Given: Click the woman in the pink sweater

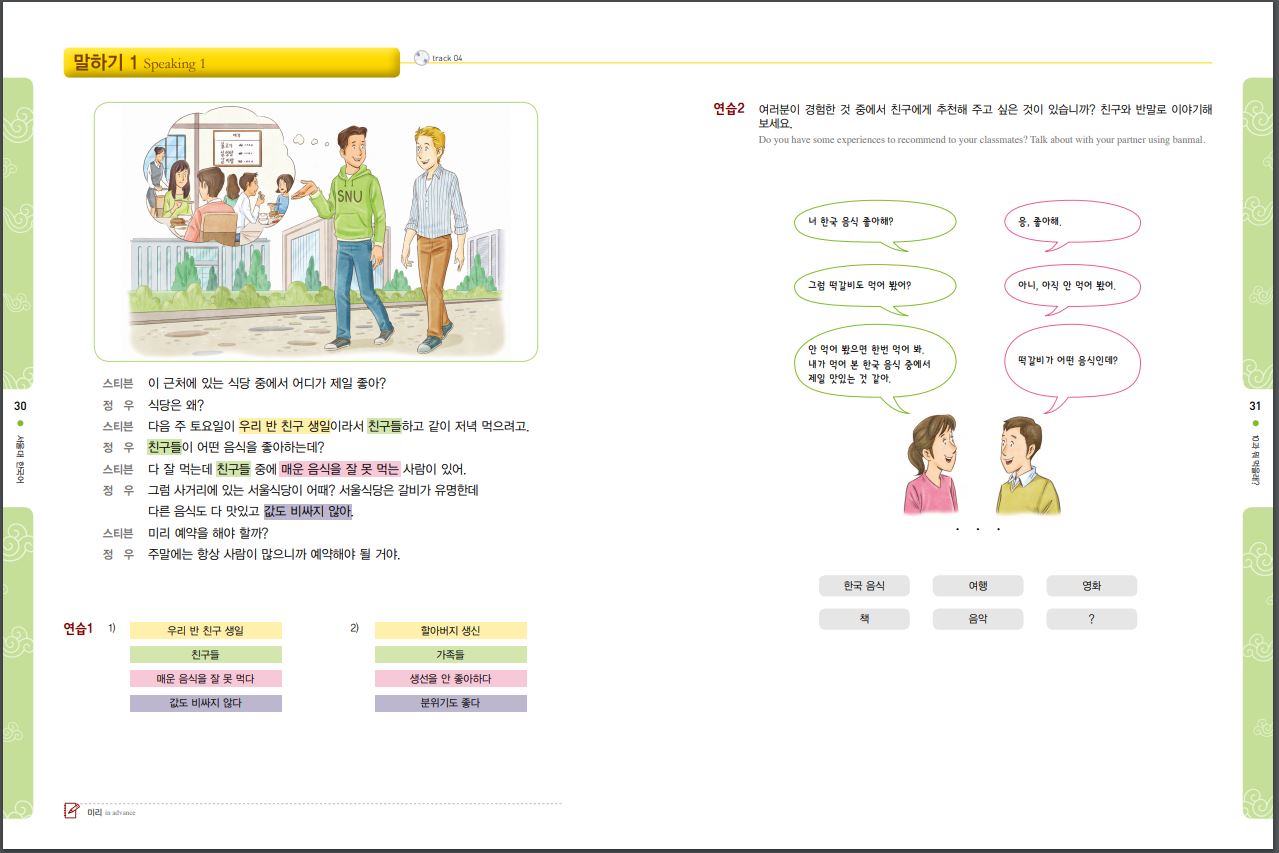Looking at the screenshot, I should click(x=930, y=468).
